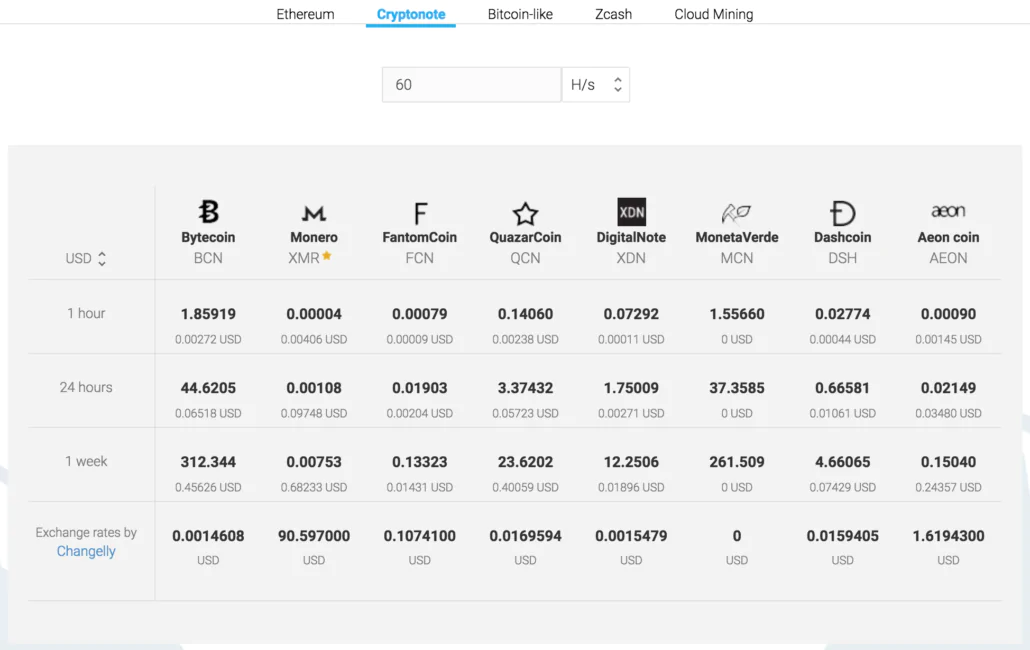The width and height of the screenshot is (1030, 650).
Task: Open the Bitcoin-like tab
Action: (520, 14)
